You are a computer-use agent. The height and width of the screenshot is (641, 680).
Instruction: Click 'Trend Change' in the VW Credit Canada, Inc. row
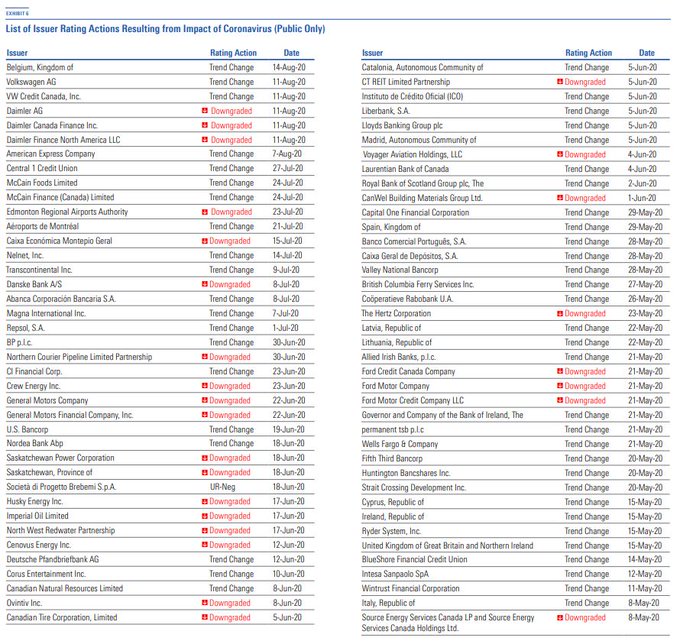pyautogui.click(x=232, y=96)
